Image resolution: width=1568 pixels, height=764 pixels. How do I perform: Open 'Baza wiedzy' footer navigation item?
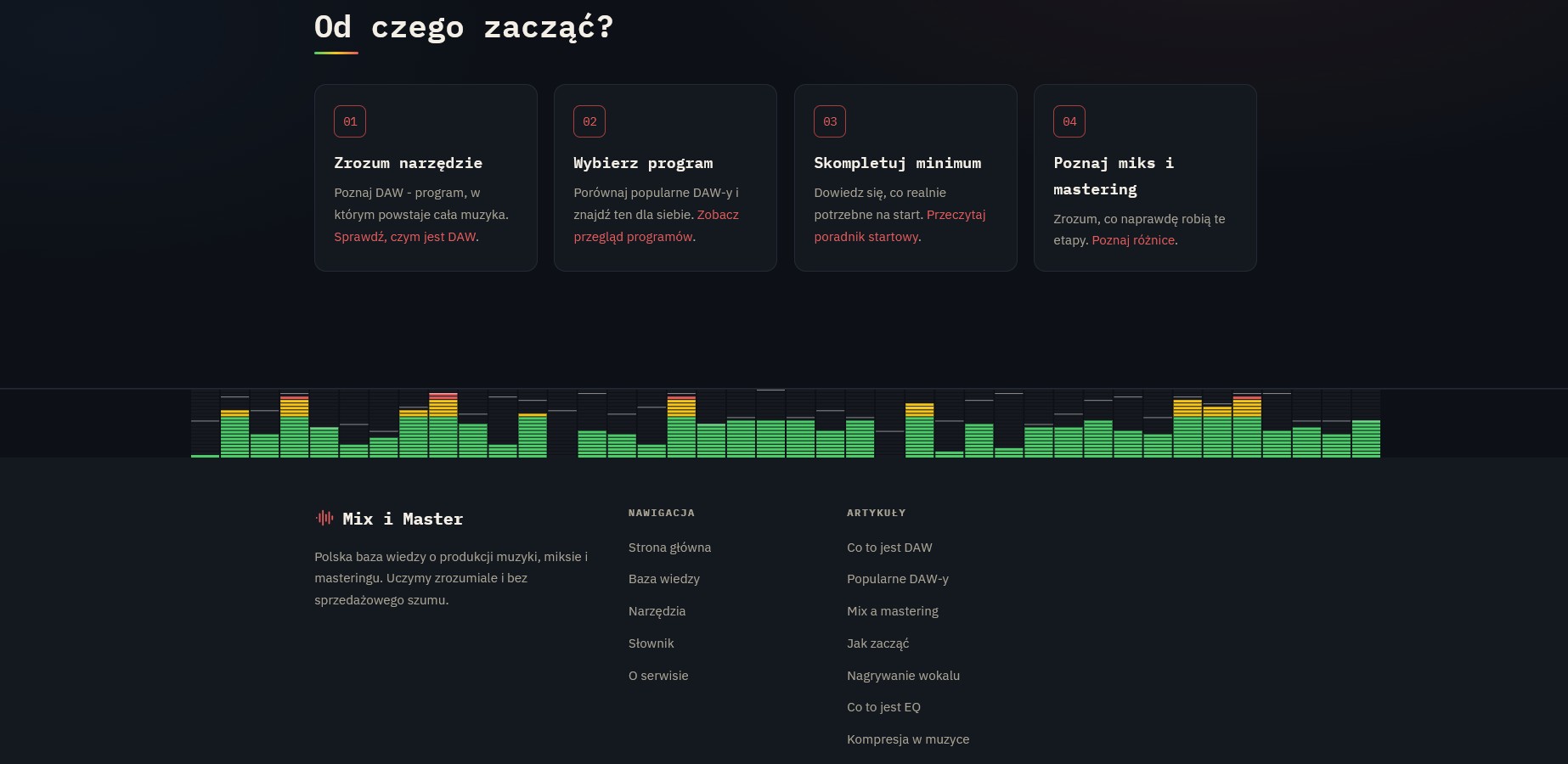tap(664, 579)
